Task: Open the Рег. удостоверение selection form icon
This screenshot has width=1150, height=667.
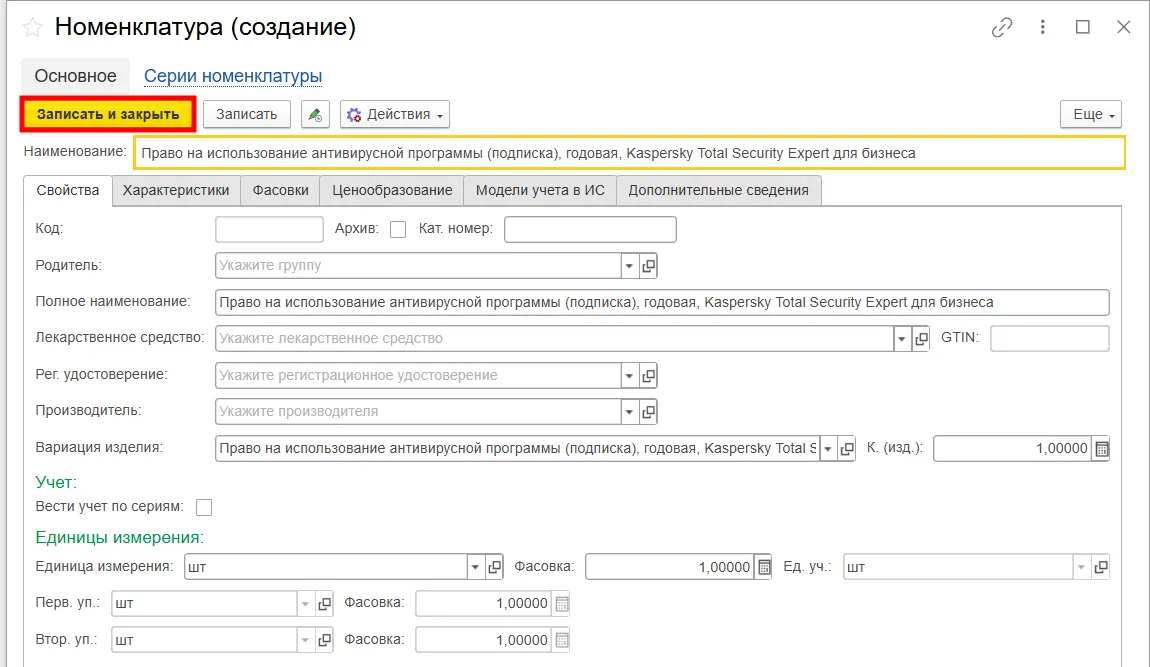Action: pyautogui.click(x=648, y=375)
